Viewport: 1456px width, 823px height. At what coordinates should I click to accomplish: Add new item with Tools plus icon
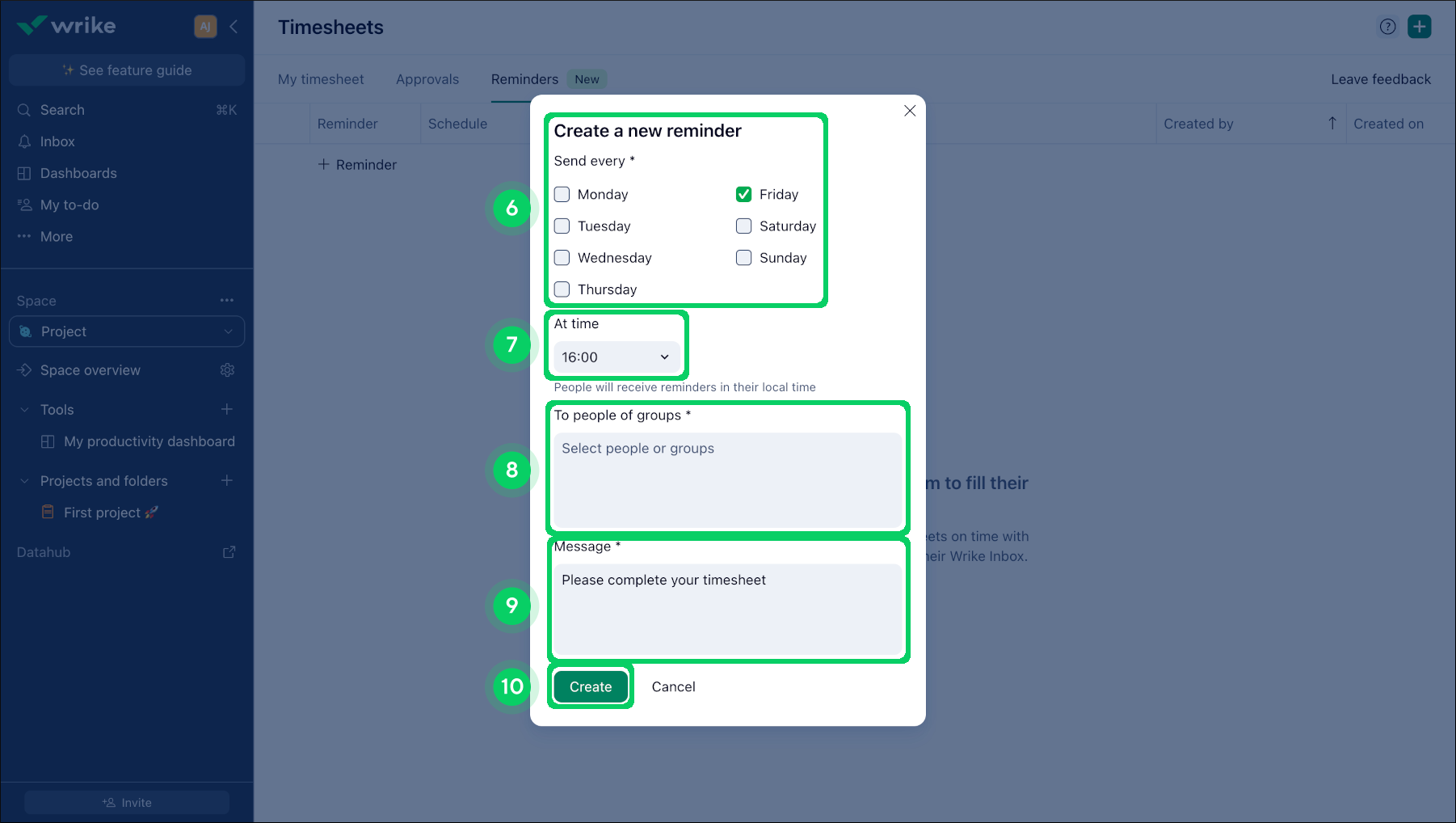pos(227,410)
